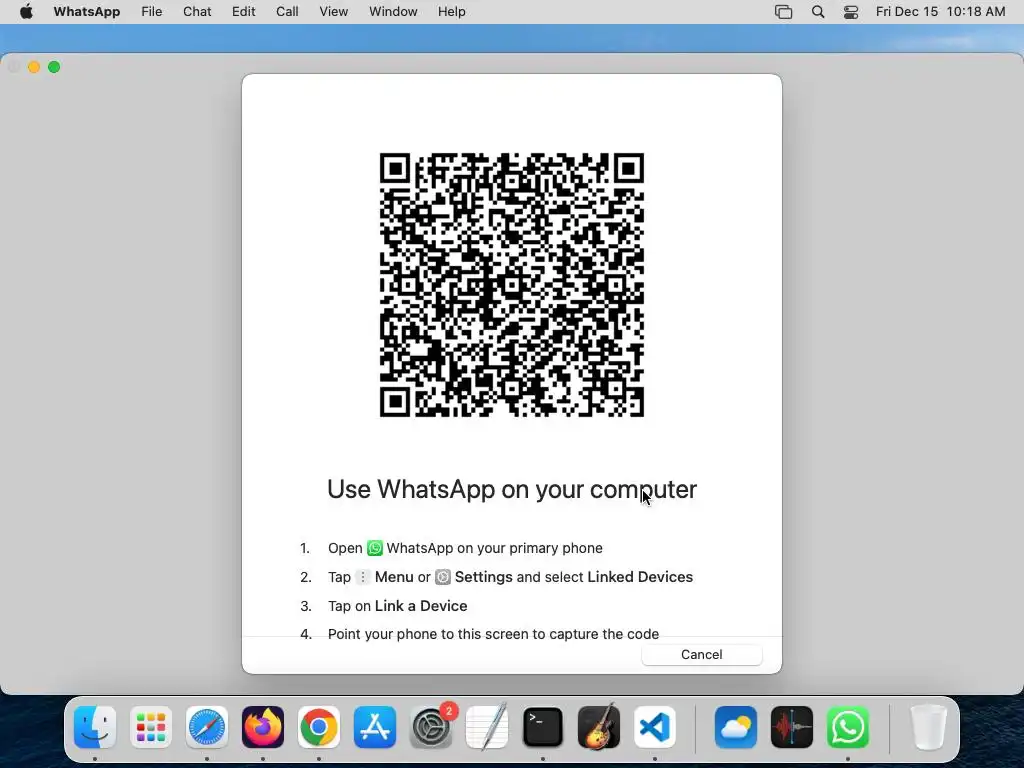Open the Window menu

pyautogui.click(x=393, y=12)
